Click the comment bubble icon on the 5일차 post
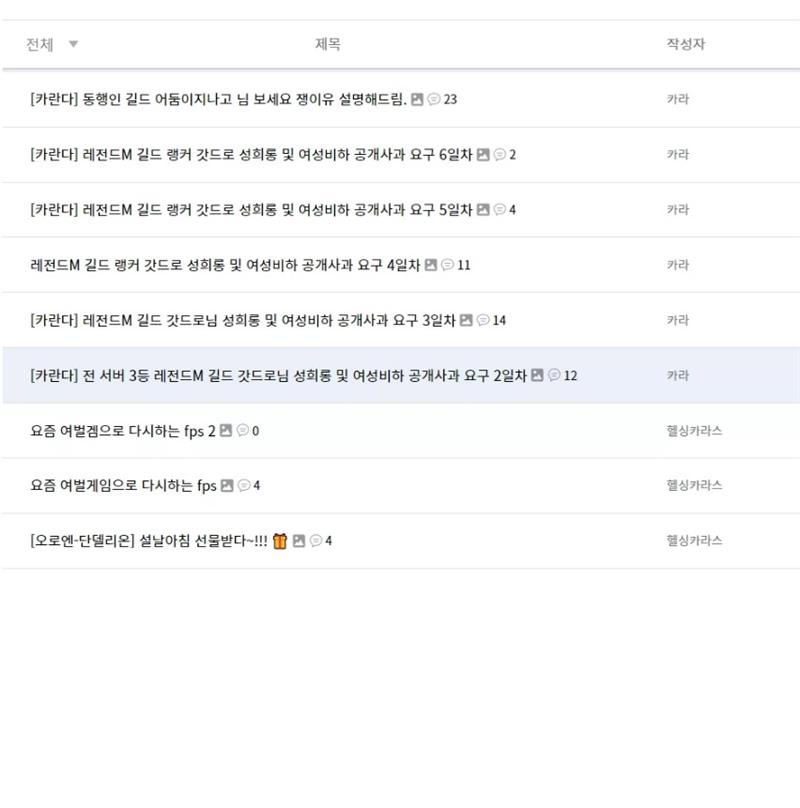800x808 pixels. [x=500, y=209]
